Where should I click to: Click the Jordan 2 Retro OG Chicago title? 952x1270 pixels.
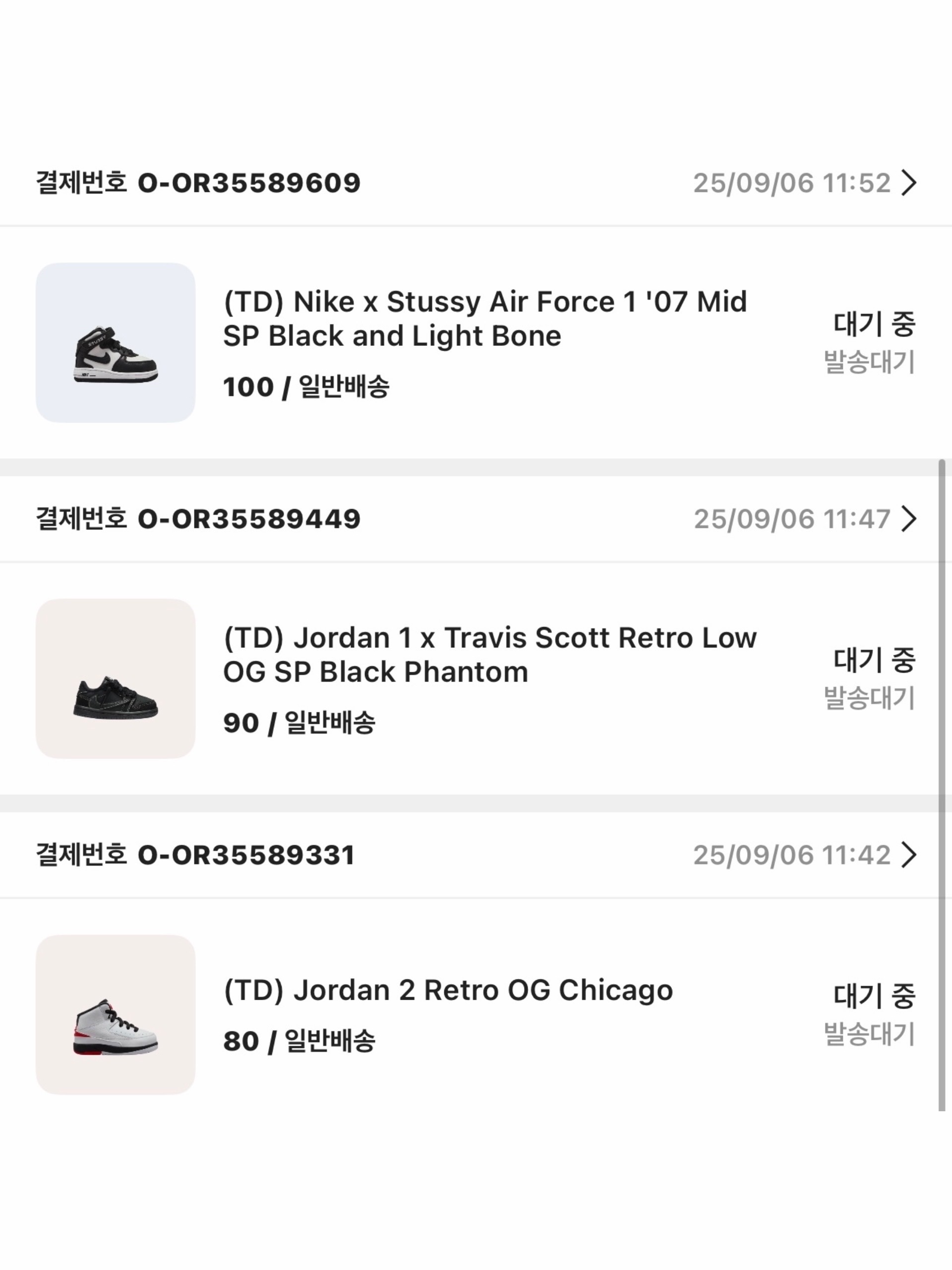(x=448, y=990)
